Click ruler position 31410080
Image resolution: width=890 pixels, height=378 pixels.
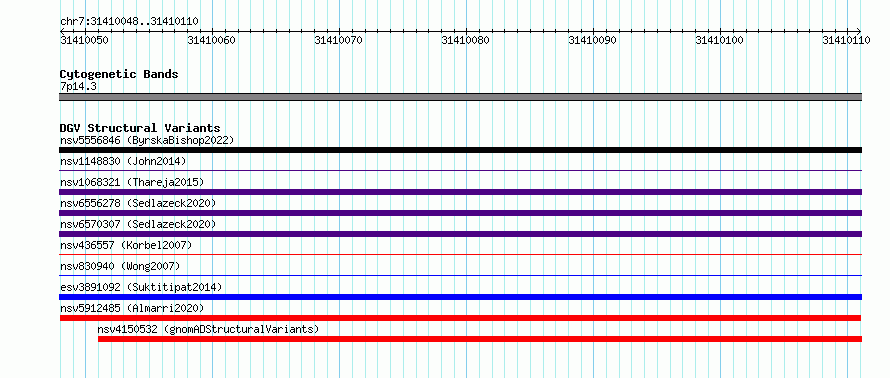pyautogui.click(x=465, y=40)
